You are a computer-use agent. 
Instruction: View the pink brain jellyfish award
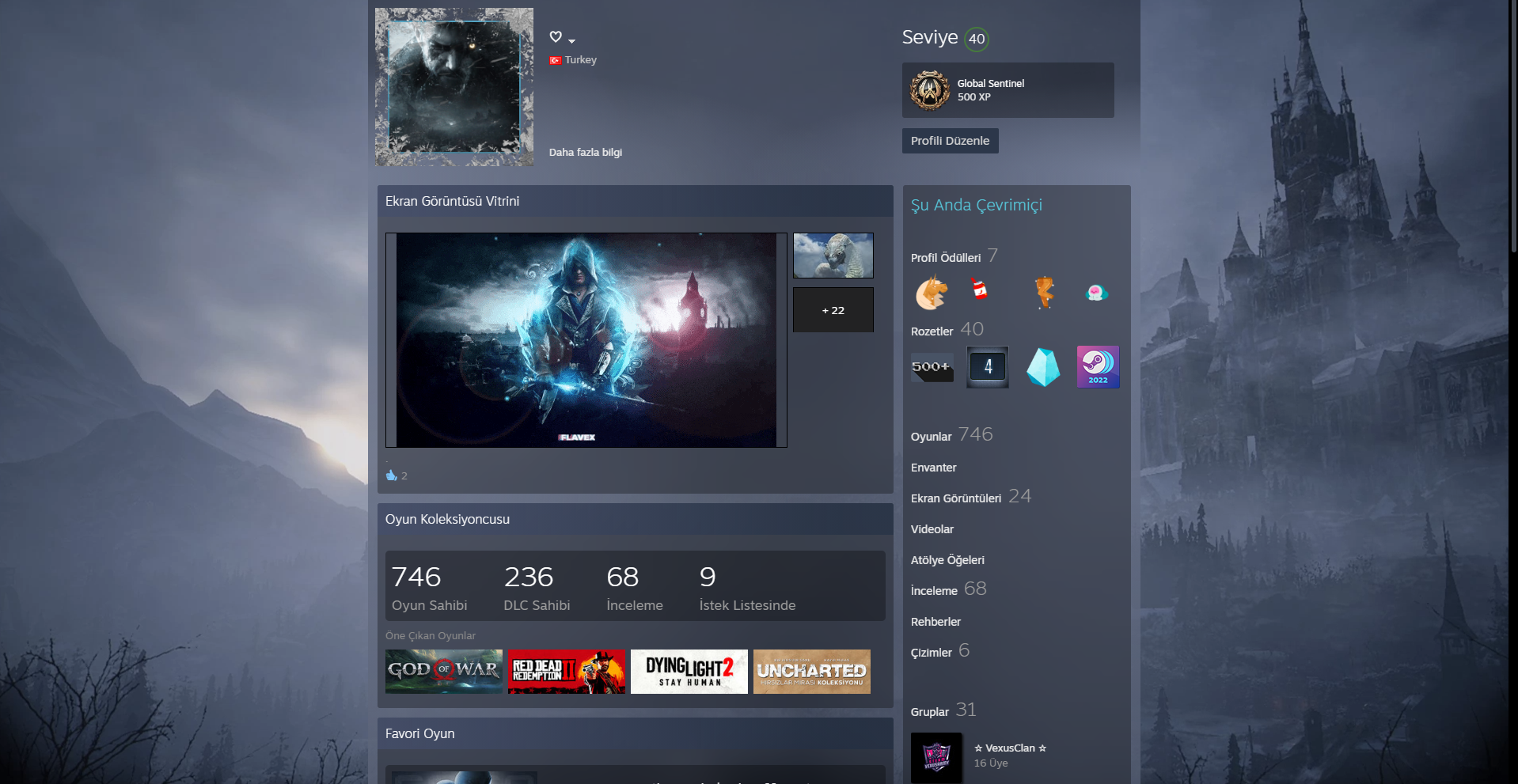1096,293
